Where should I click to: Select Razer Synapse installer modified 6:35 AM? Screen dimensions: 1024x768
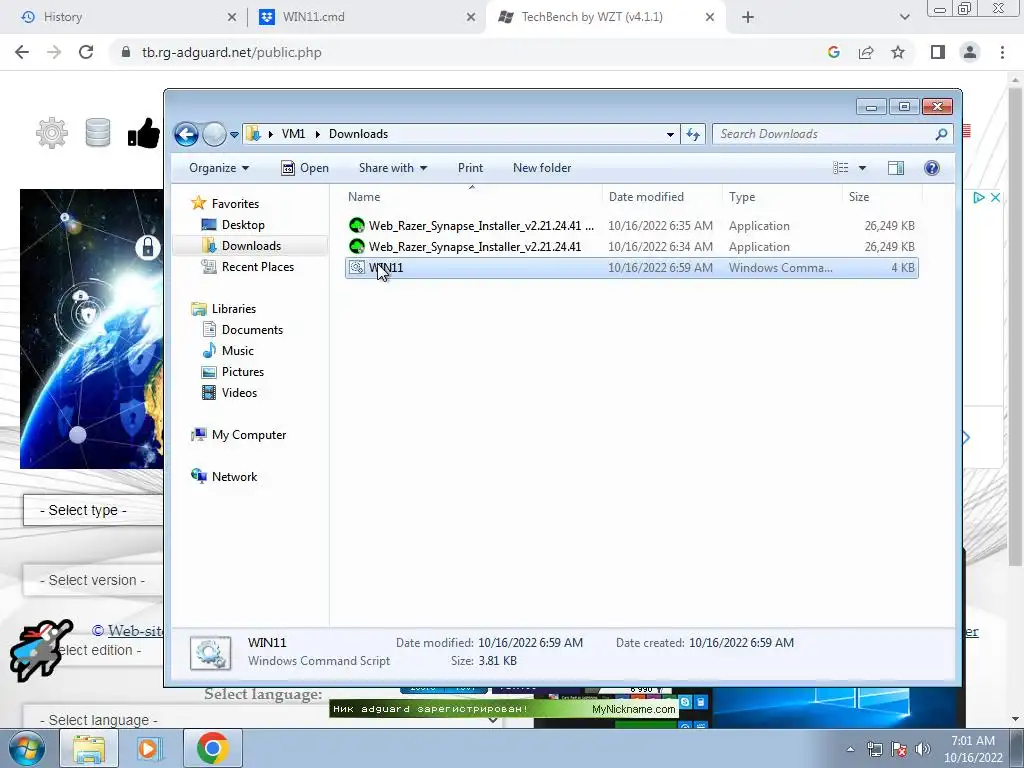[x=632, y=226]
